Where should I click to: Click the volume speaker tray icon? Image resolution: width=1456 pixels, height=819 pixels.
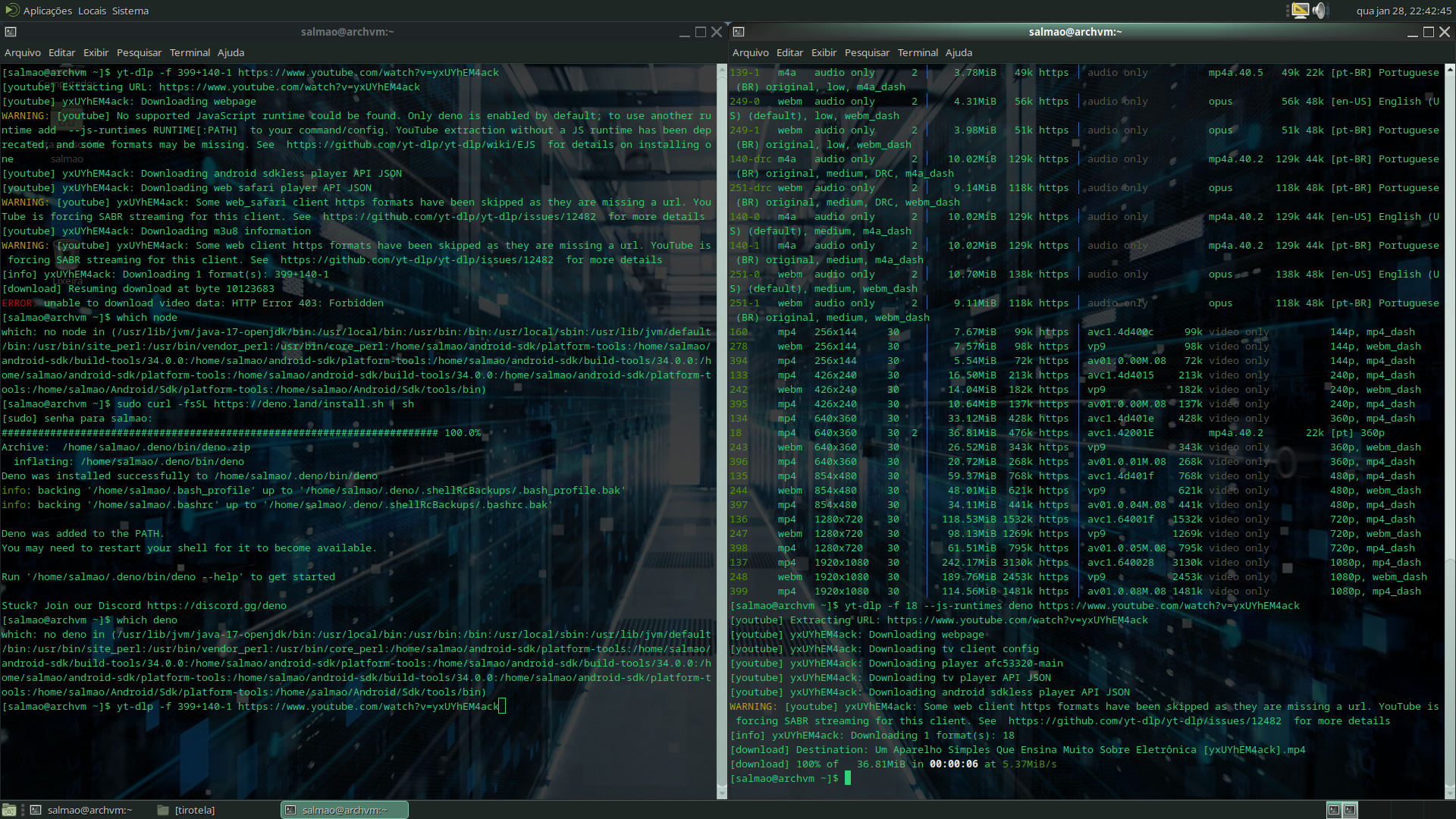tap(1320, 11)
